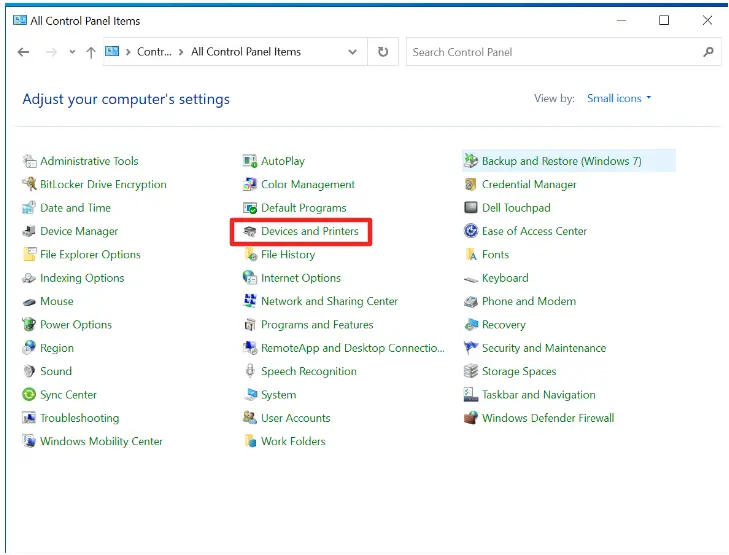729x555 pixels.
Task: Click the Network and Sharing Center icon
Action: [x=250, y=301]
